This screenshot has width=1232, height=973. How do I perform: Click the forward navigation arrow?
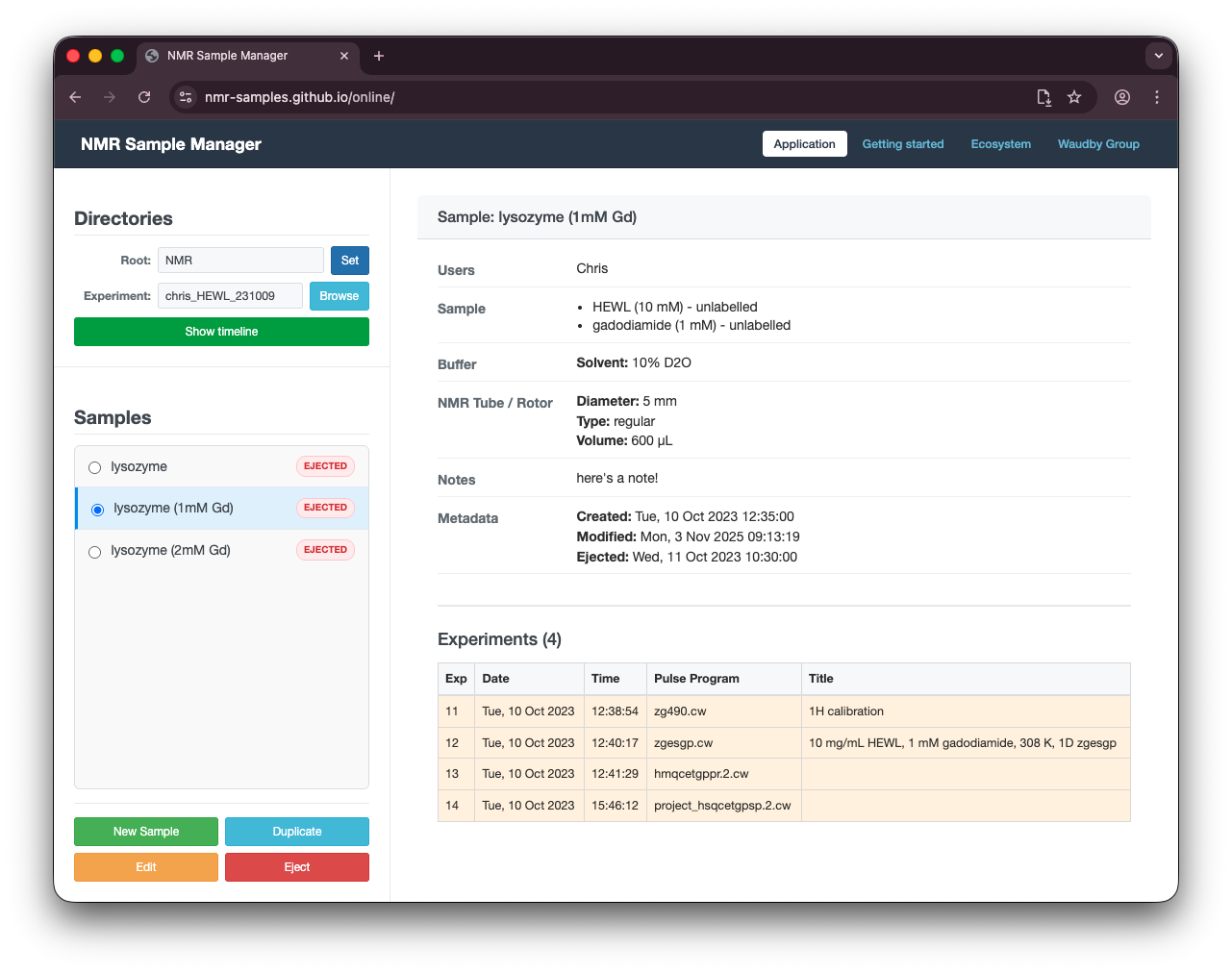110,97
